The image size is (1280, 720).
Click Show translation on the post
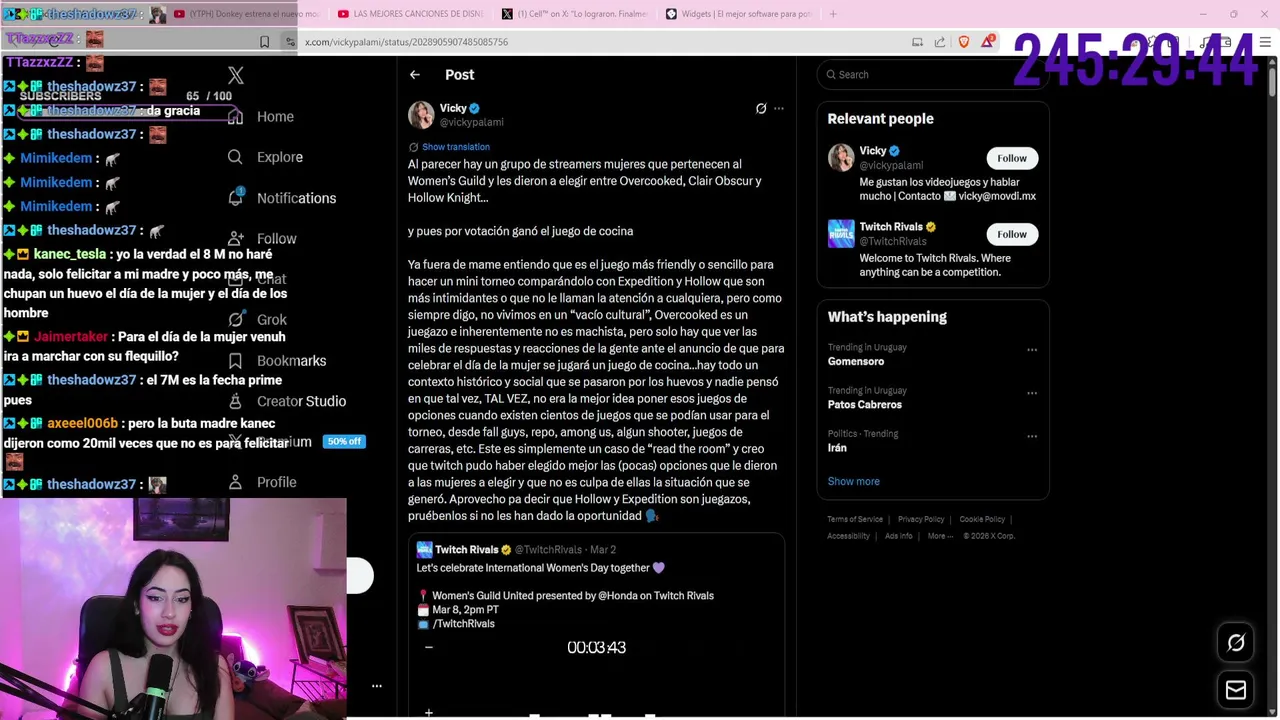[x=455, y=147]
